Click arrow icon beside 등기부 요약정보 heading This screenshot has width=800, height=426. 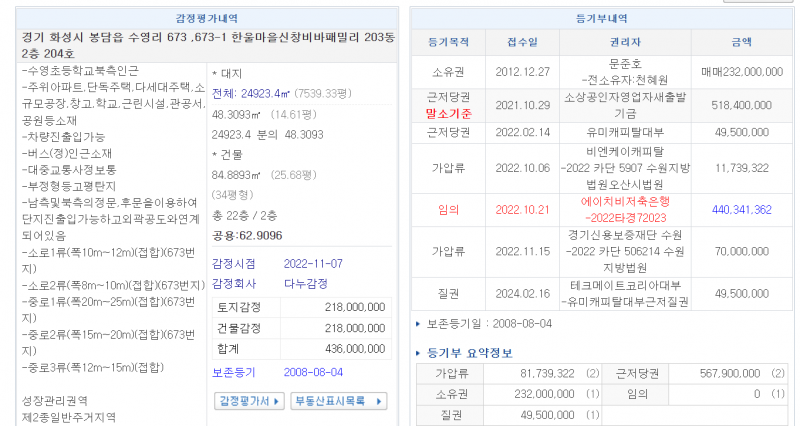pyautogui.click(x=418, y=353)
